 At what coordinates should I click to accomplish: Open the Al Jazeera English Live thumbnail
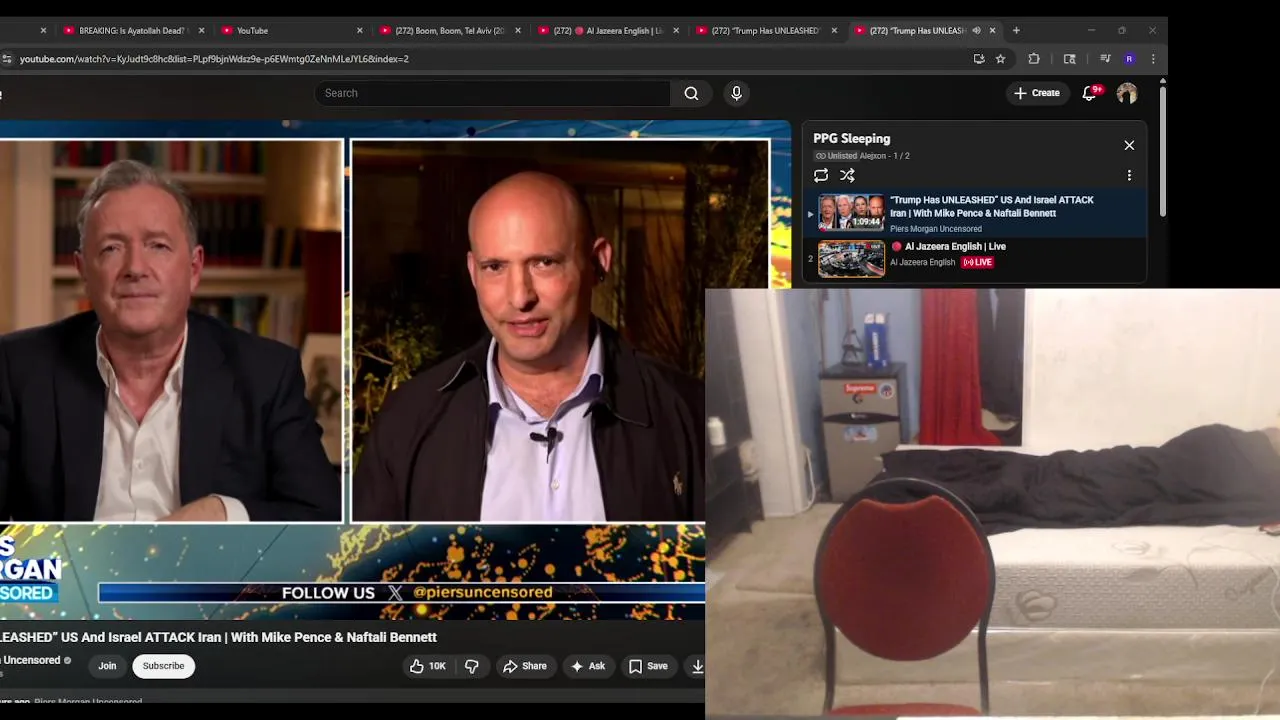[x=851, y=258]
